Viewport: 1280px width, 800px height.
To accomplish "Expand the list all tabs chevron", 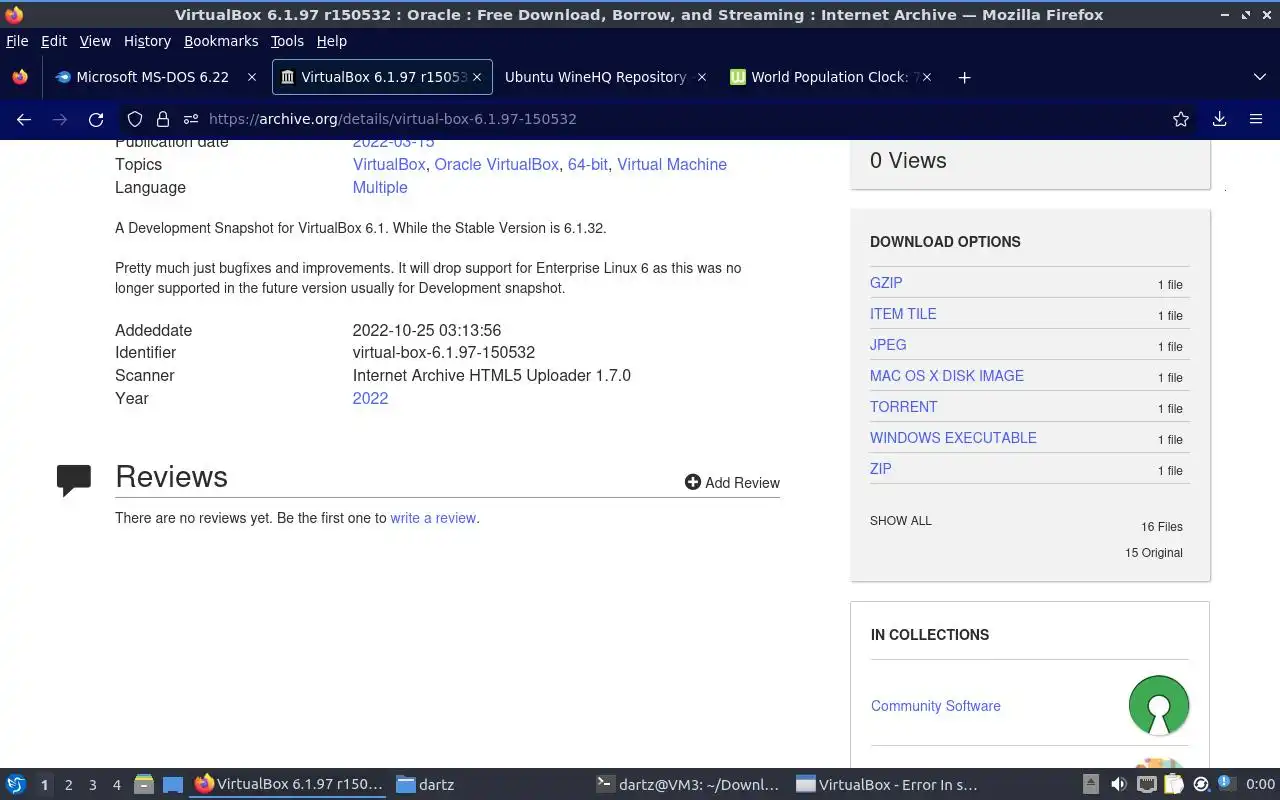I will 1259,77.
